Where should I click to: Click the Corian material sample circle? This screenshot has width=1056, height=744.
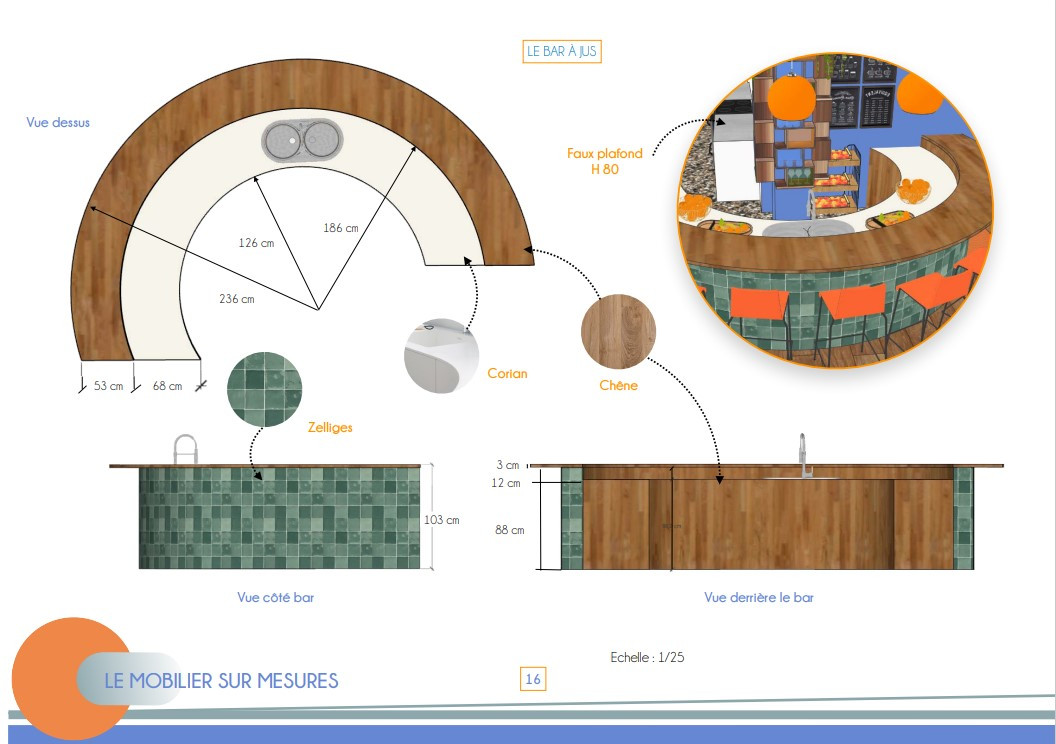441,356
